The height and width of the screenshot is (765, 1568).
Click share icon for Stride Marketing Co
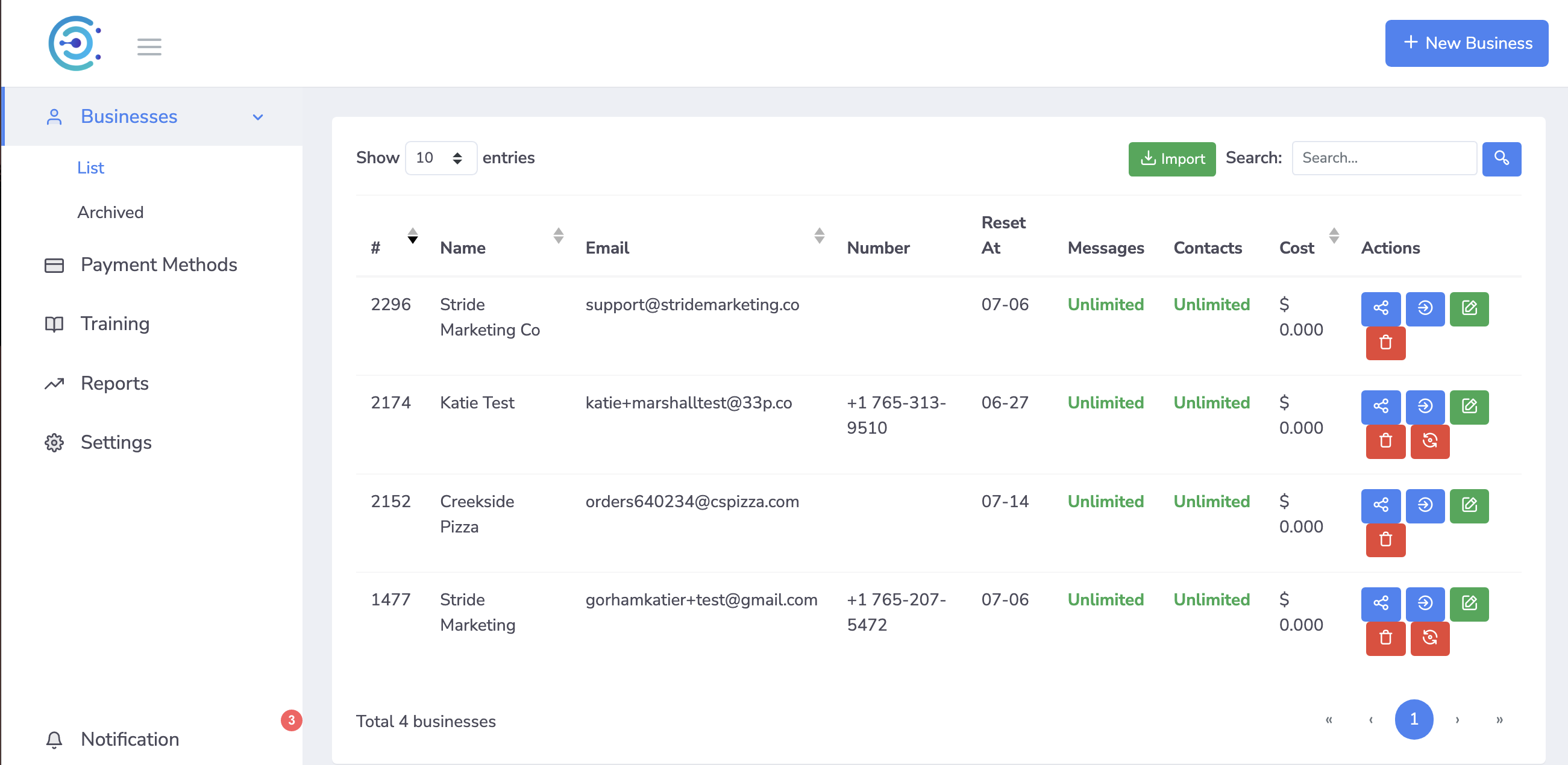click(1380, 308)
